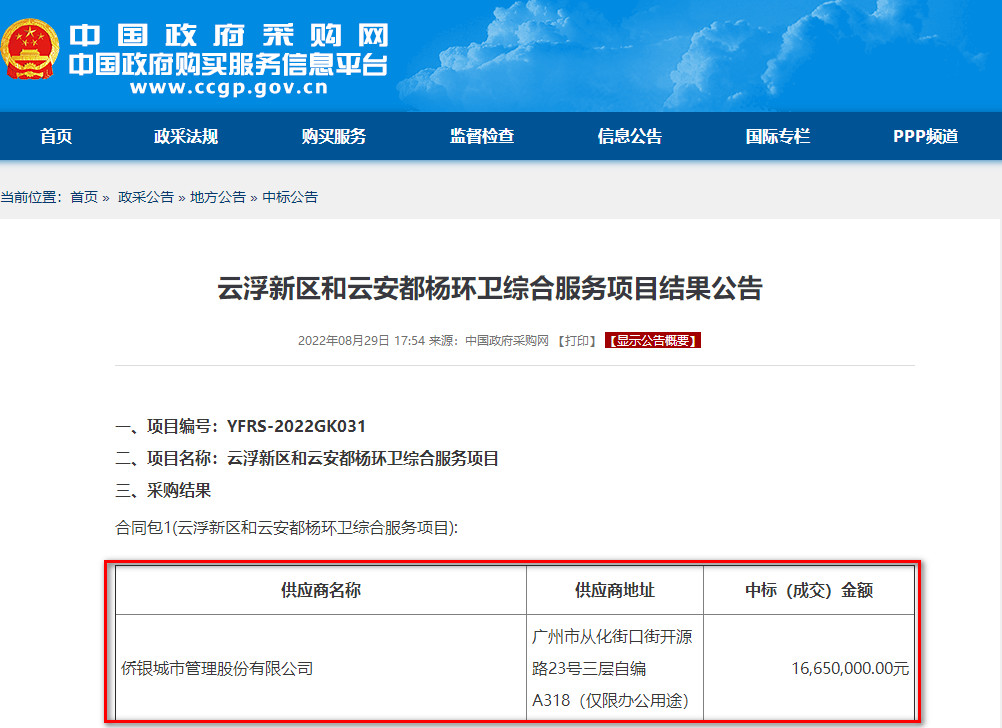Open 国际专栏 navigation item
The height and width of the screenshot is (728, 1002).
click(x=778, y=136)
